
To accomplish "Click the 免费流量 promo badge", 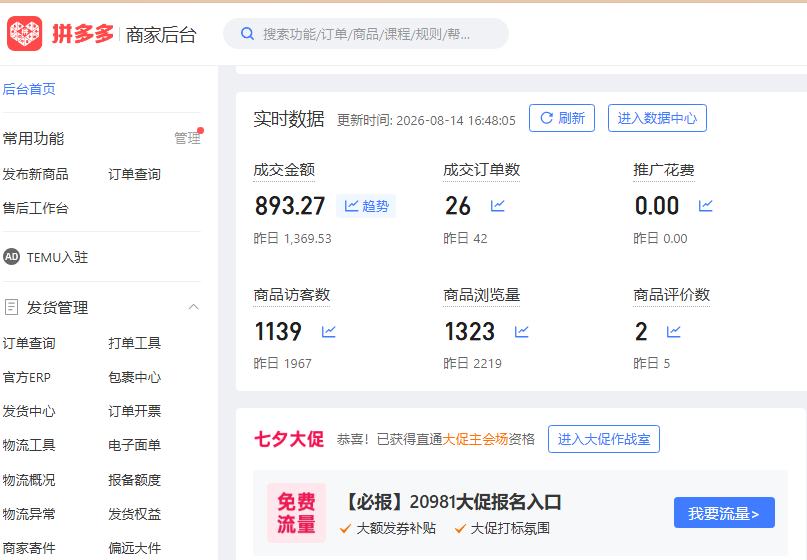I will pyautogui.click(x=296, y=513).
